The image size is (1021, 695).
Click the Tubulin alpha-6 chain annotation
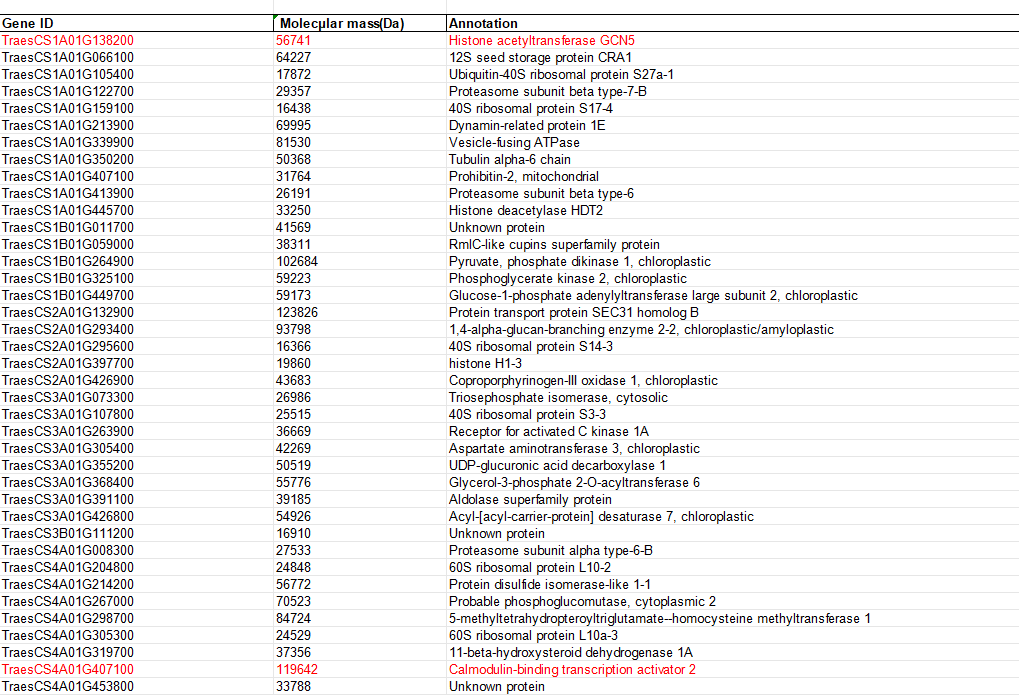coord(510,160)
